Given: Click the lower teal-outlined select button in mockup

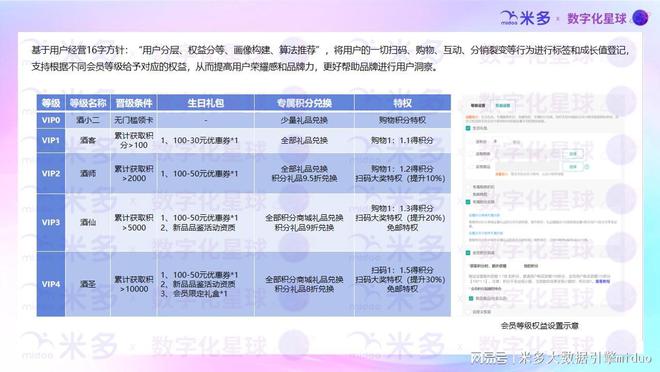Looking at the screenshot, I should tap(573, 167).
